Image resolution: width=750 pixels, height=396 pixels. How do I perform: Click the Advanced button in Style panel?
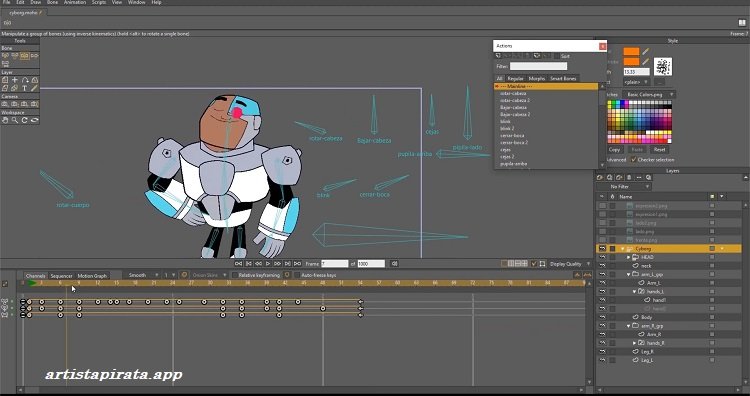point(616,160)
